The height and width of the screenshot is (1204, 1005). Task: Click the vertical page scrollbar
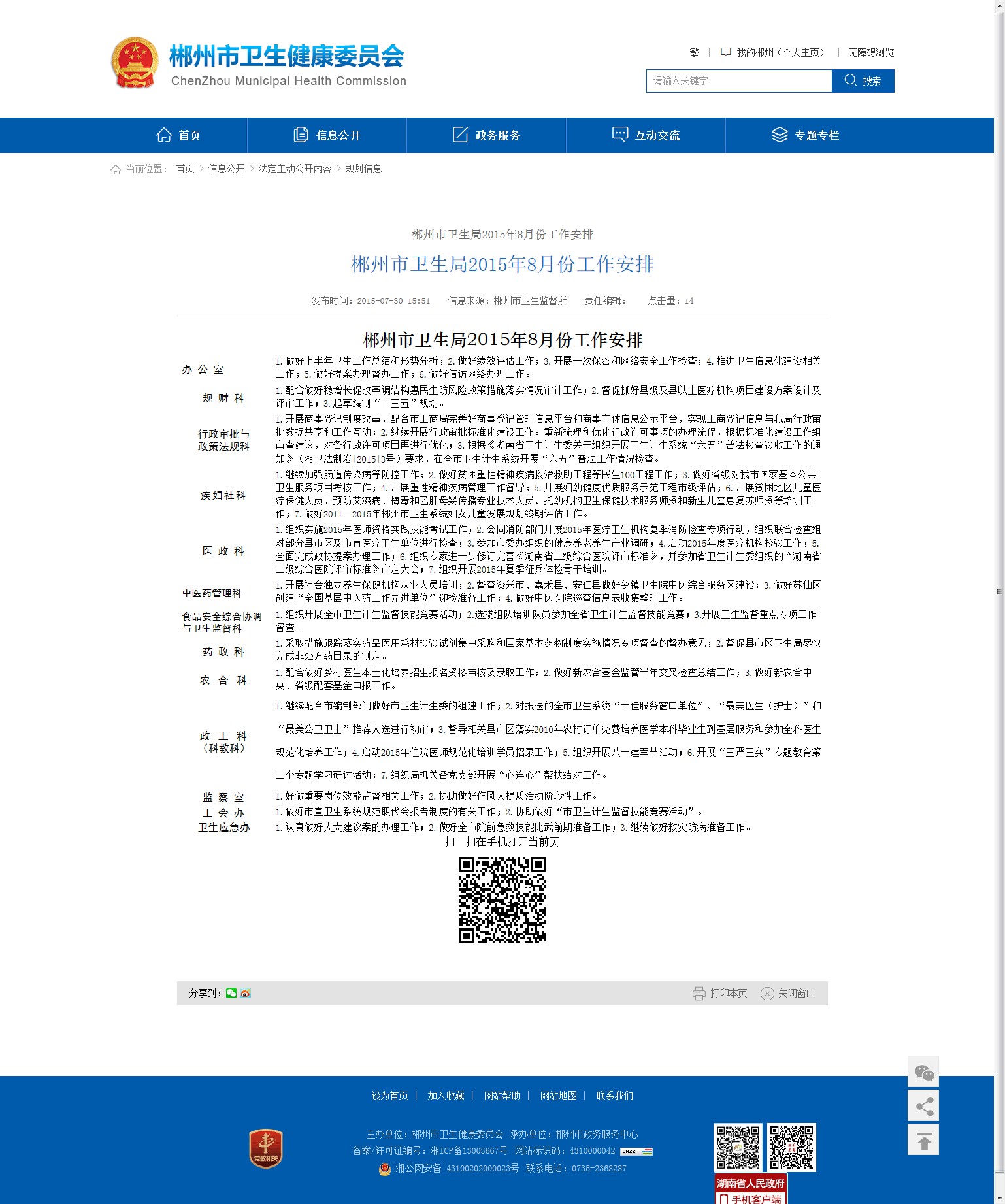[999, 591]
